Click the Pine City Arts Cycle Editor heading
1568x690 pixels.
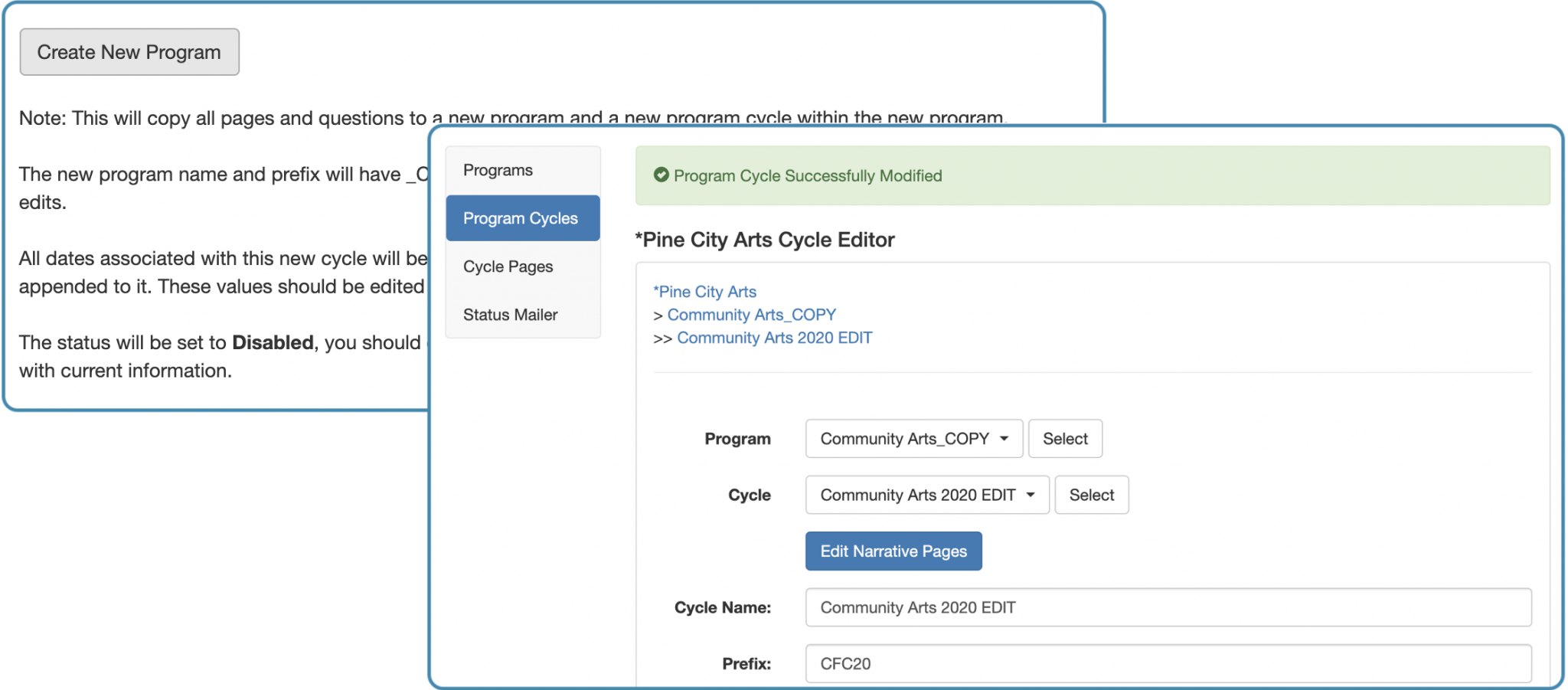point(764,240)
